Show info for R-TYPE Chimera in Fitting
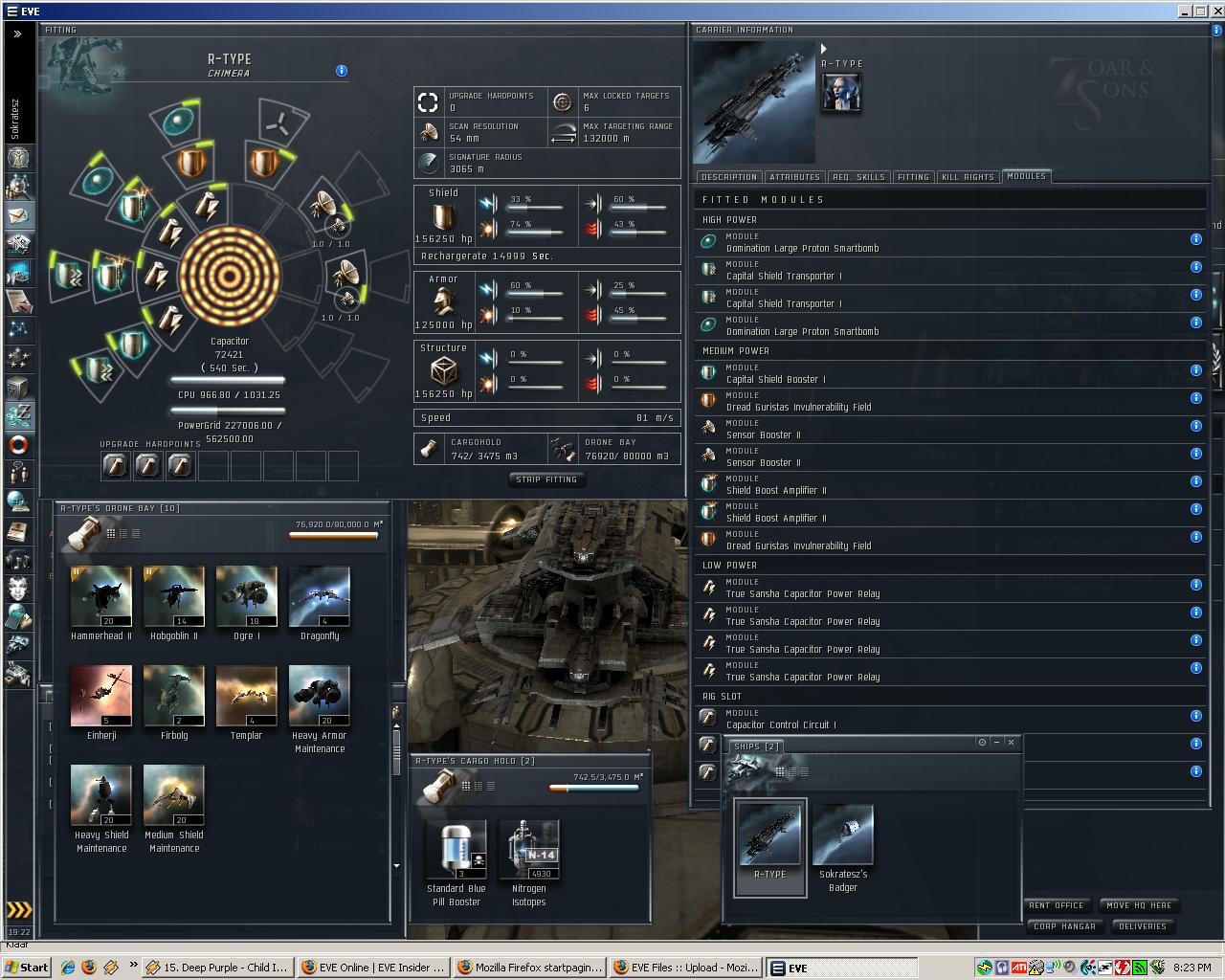 pyautogui.click(x=342, y=71)
